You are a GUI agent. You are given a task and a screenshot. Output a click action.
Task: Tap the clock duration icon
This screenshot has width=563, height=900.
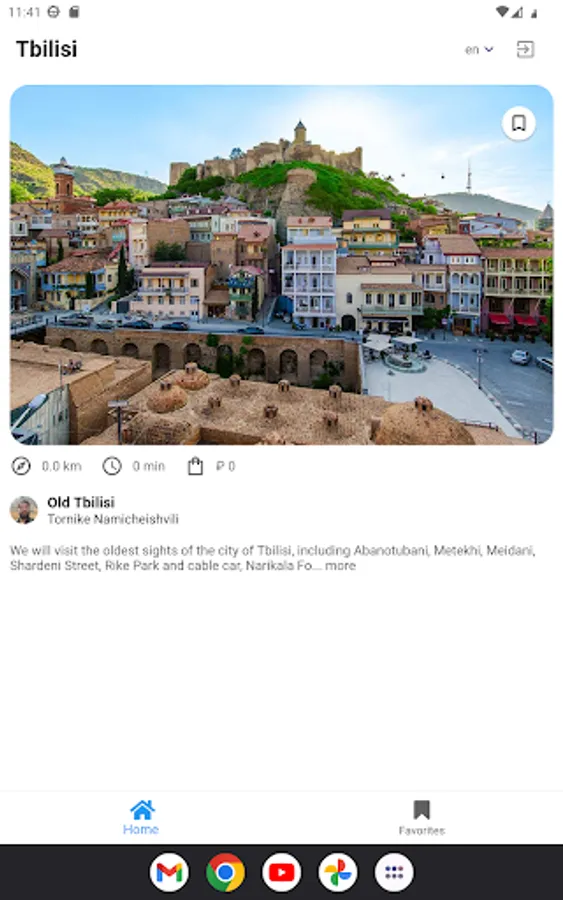[x=112, y=465]
